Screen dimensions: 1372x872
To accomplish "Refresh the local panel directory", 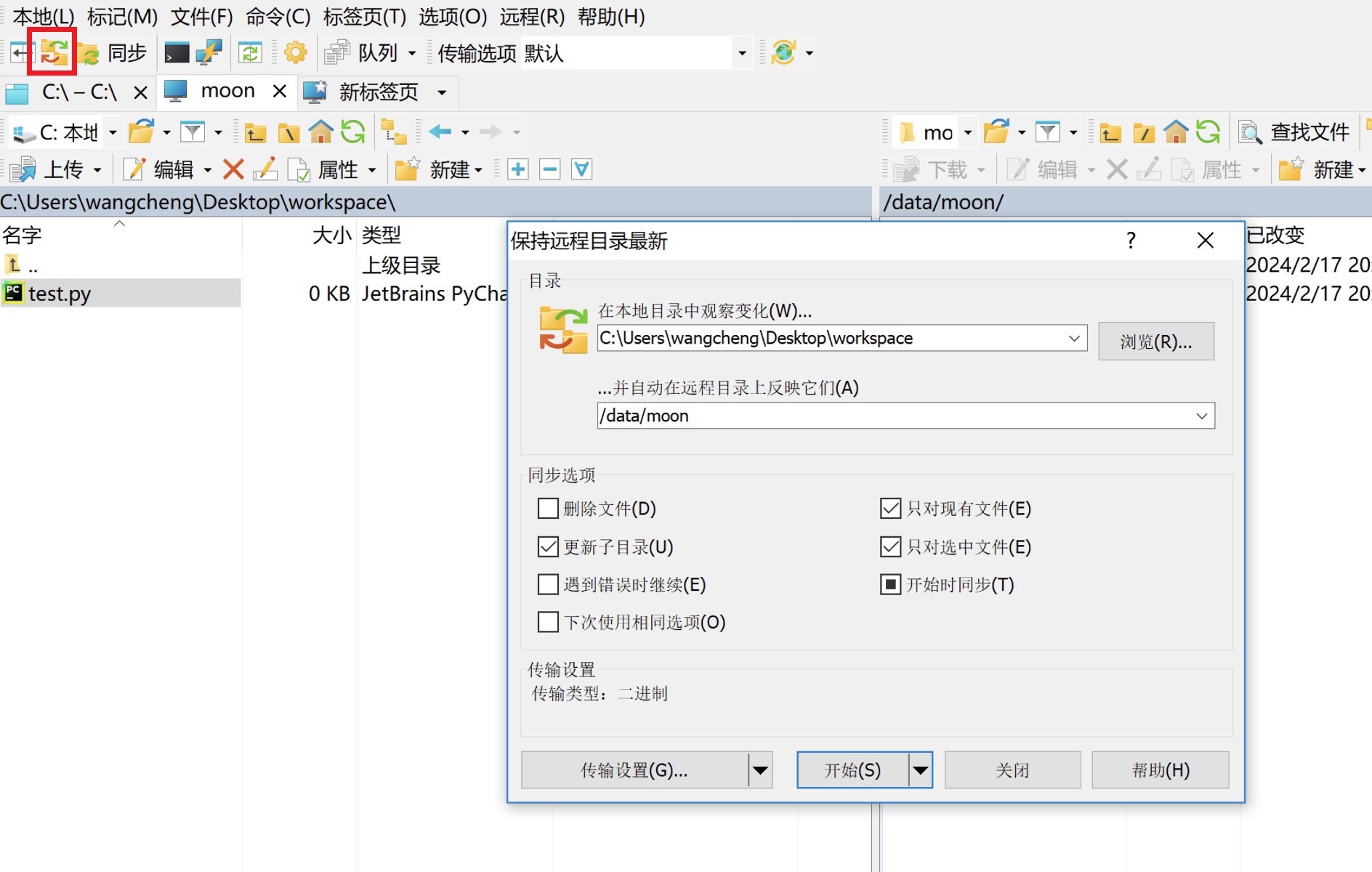I will coord(353,132).
